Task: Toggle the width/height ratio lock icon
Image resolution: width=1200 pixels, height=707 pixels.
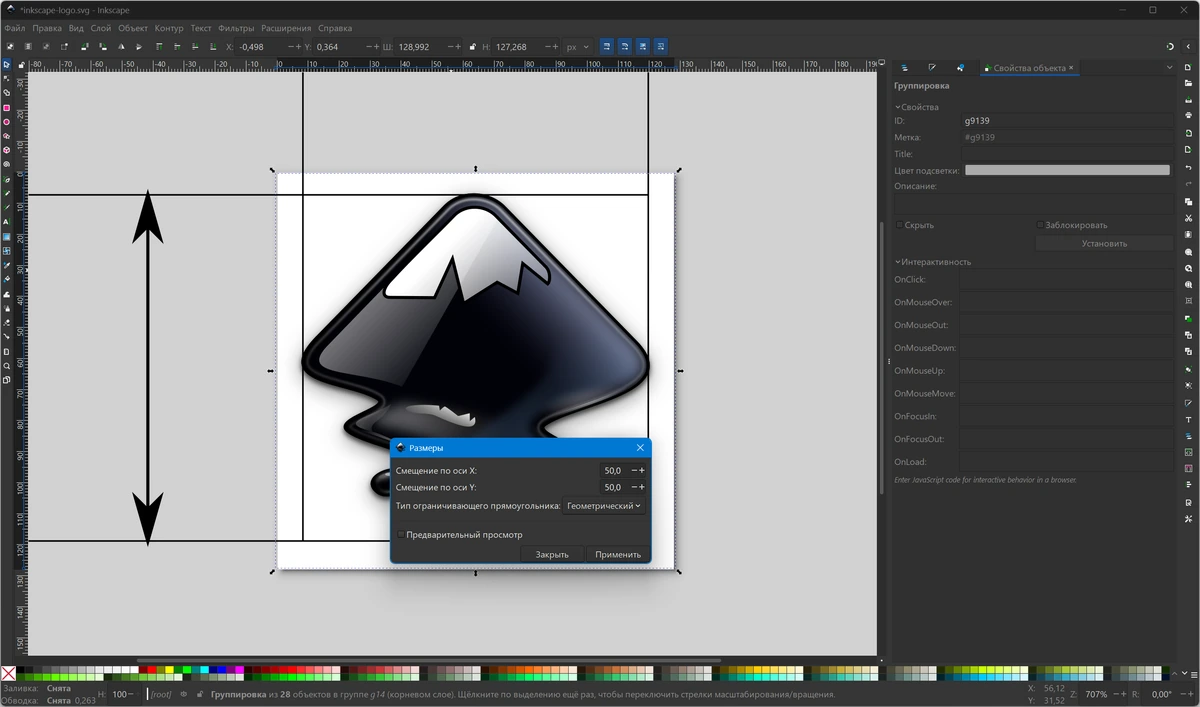Action: tap(472, 47)
